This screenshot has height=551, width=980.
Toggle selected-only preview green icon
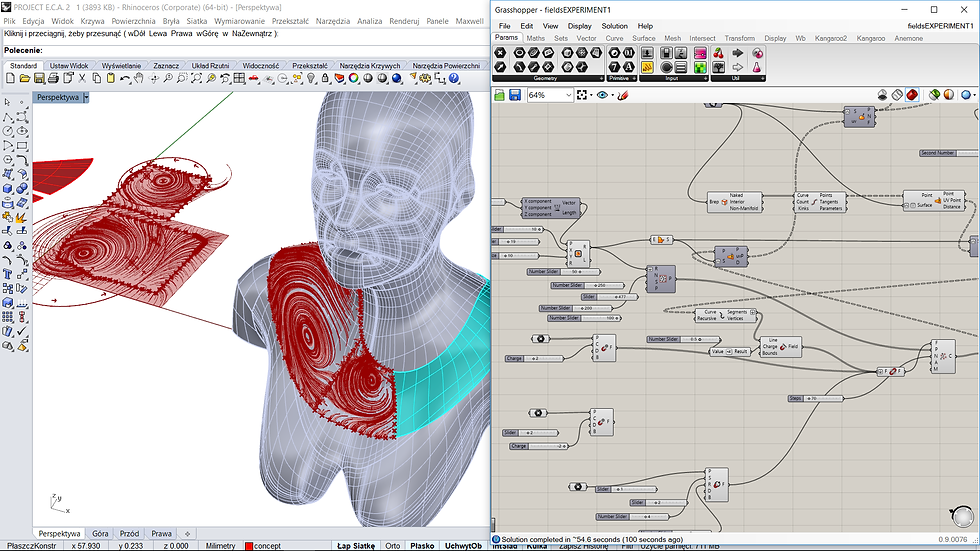click(934, 94)
